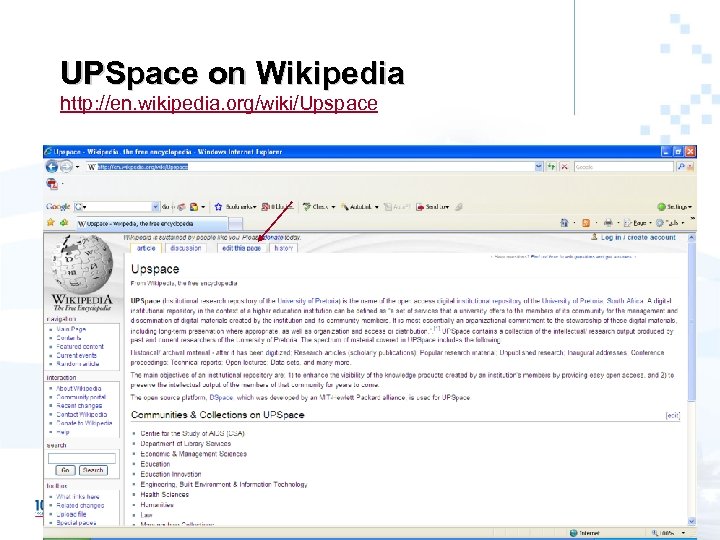Screen dimensions: 720x540
Task: Open the Page menu in command bar
Action: pyautogui.click(x=638, y=223)
